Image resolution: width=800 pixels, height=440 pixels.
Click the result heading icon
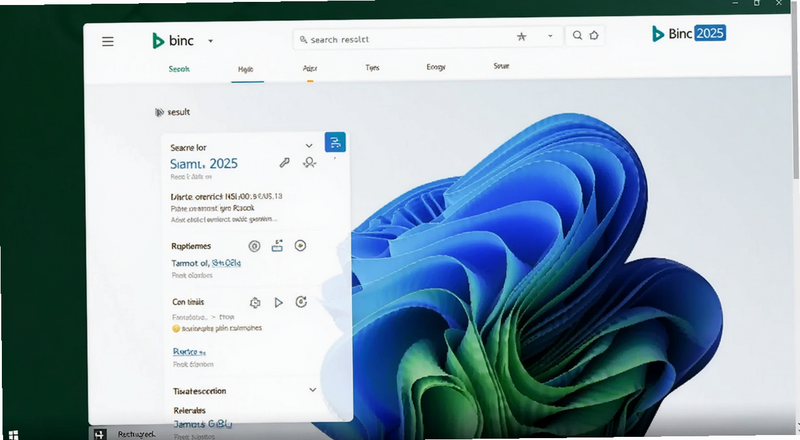point(159,112)
